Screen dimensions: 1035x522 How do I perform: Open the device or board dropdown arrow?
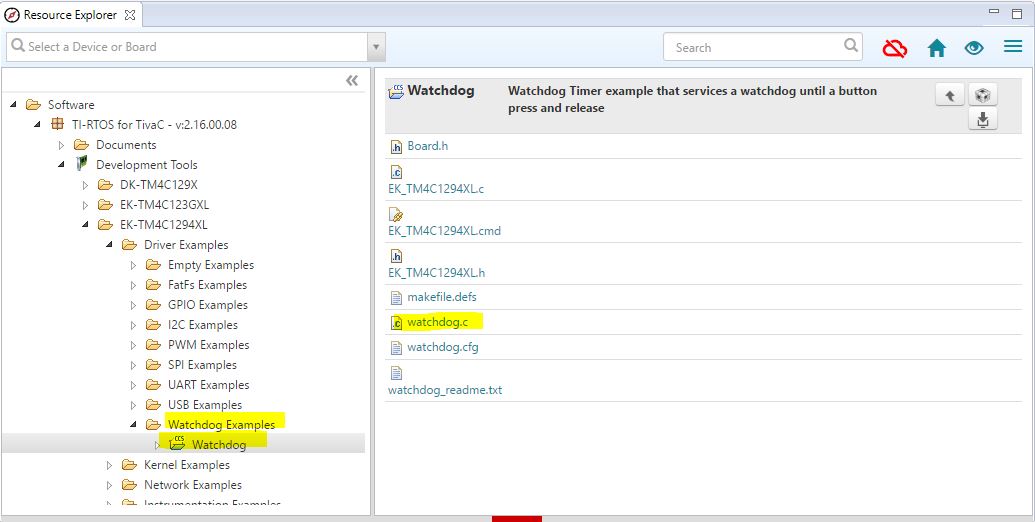tap(376, 47)
